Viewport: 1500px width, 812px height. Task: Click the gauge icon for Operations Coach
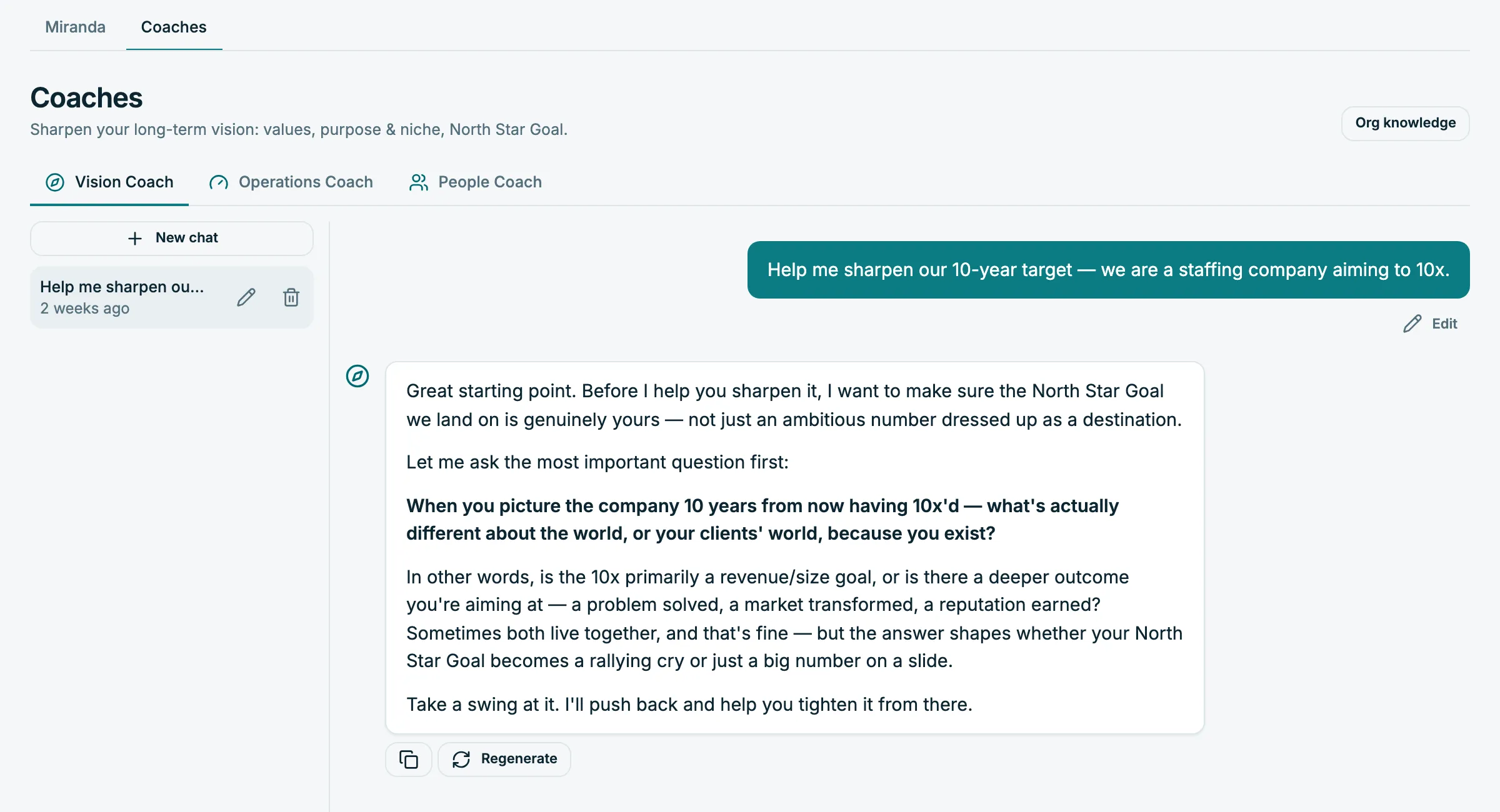tap(219, 182)
